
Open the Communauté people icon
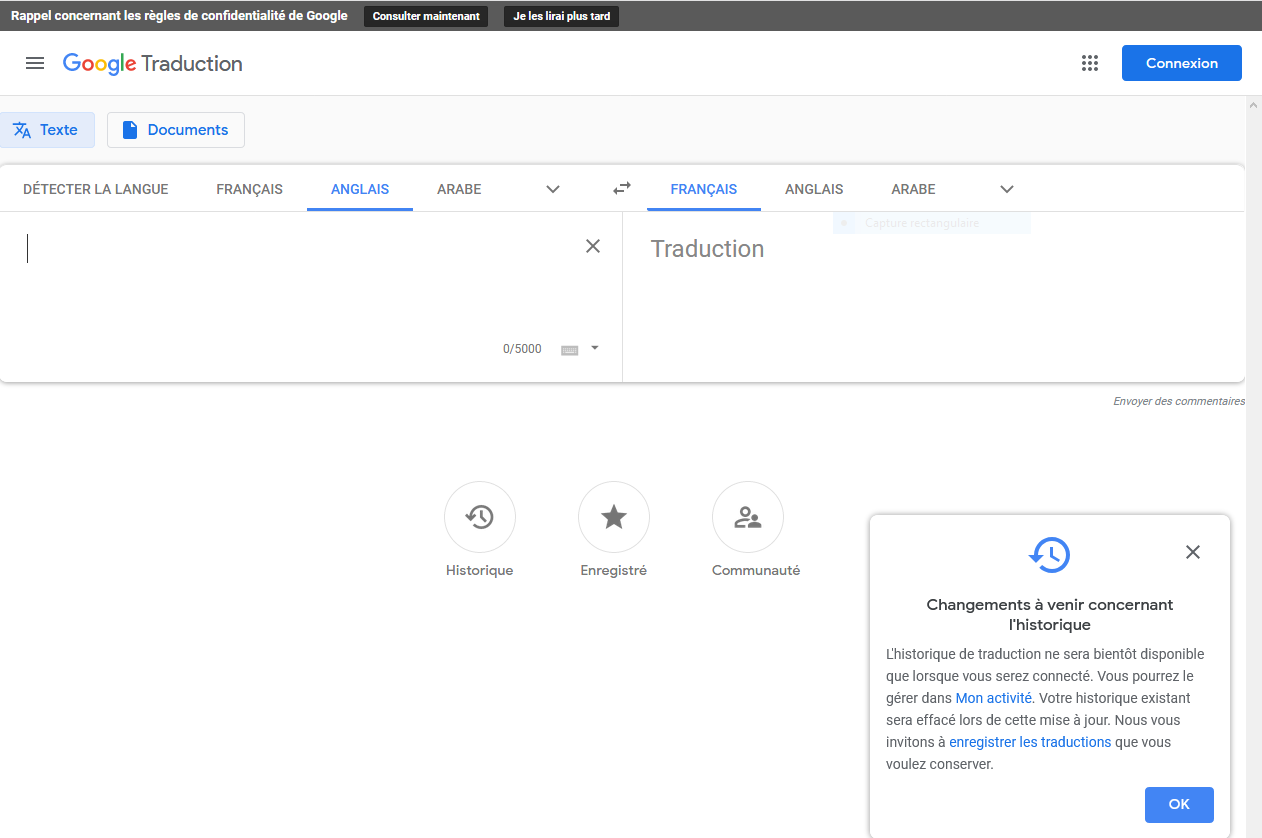748,517
